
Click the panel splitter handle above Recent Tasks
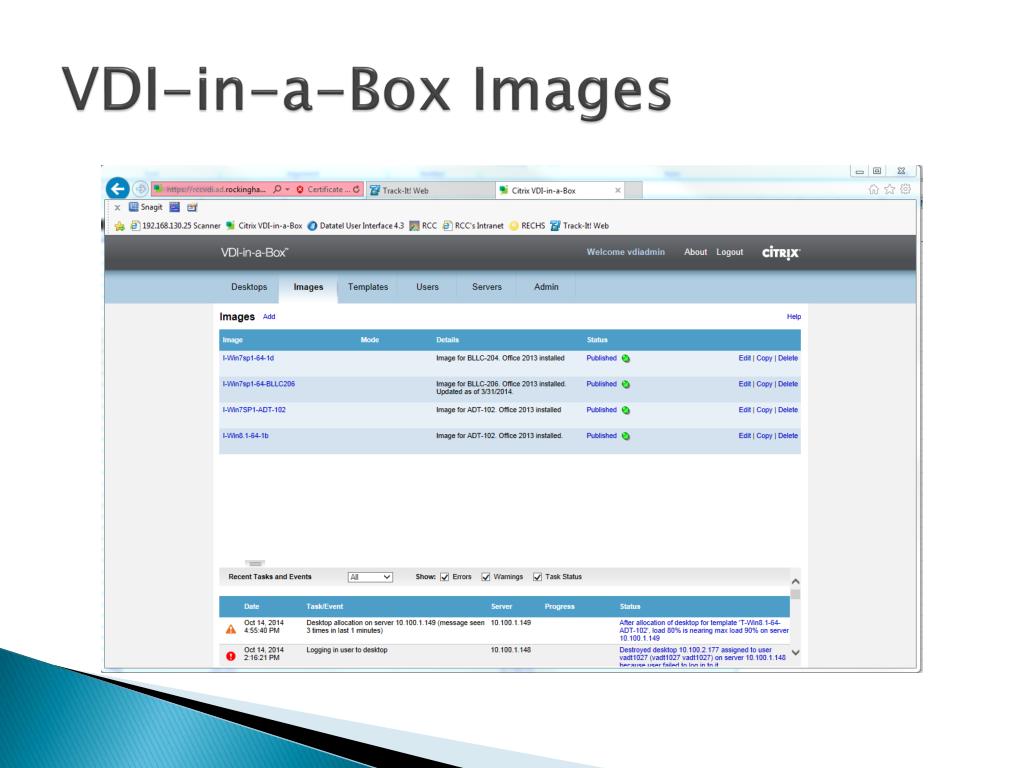255,563
